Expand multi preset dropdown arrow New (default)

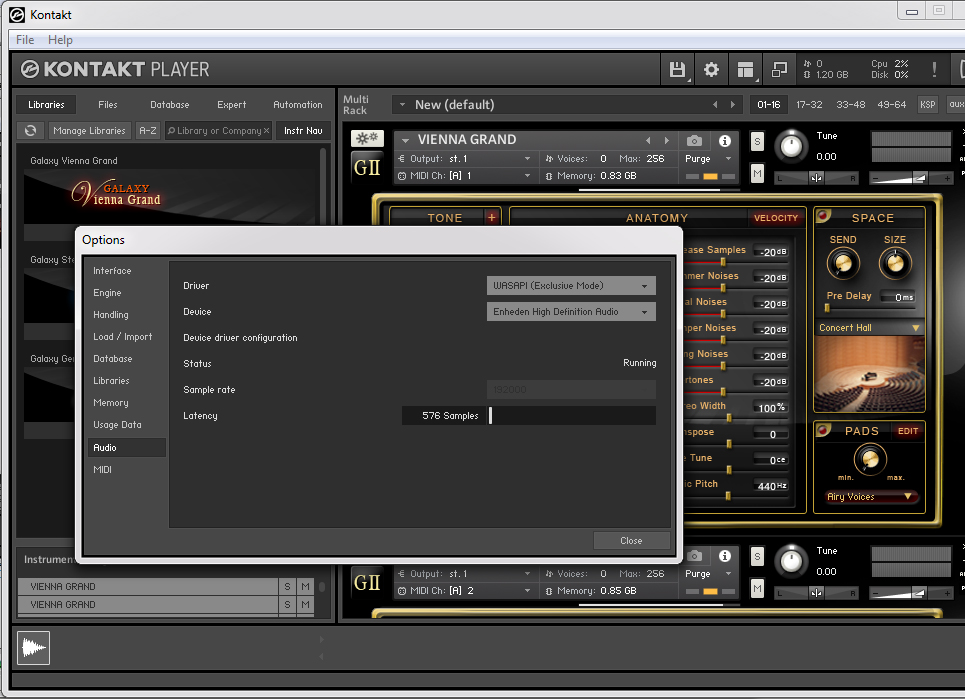coord(402,105)
